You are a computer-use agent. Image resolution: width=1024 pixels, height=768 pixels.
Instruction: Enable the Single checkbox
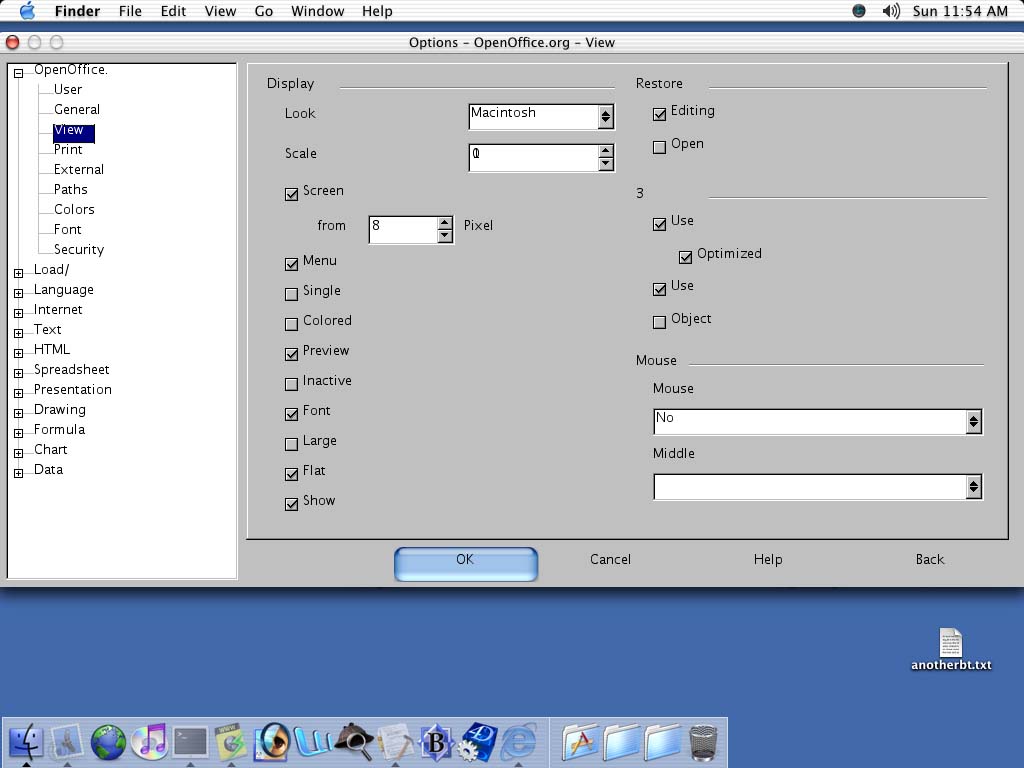[x=291, y=294]
